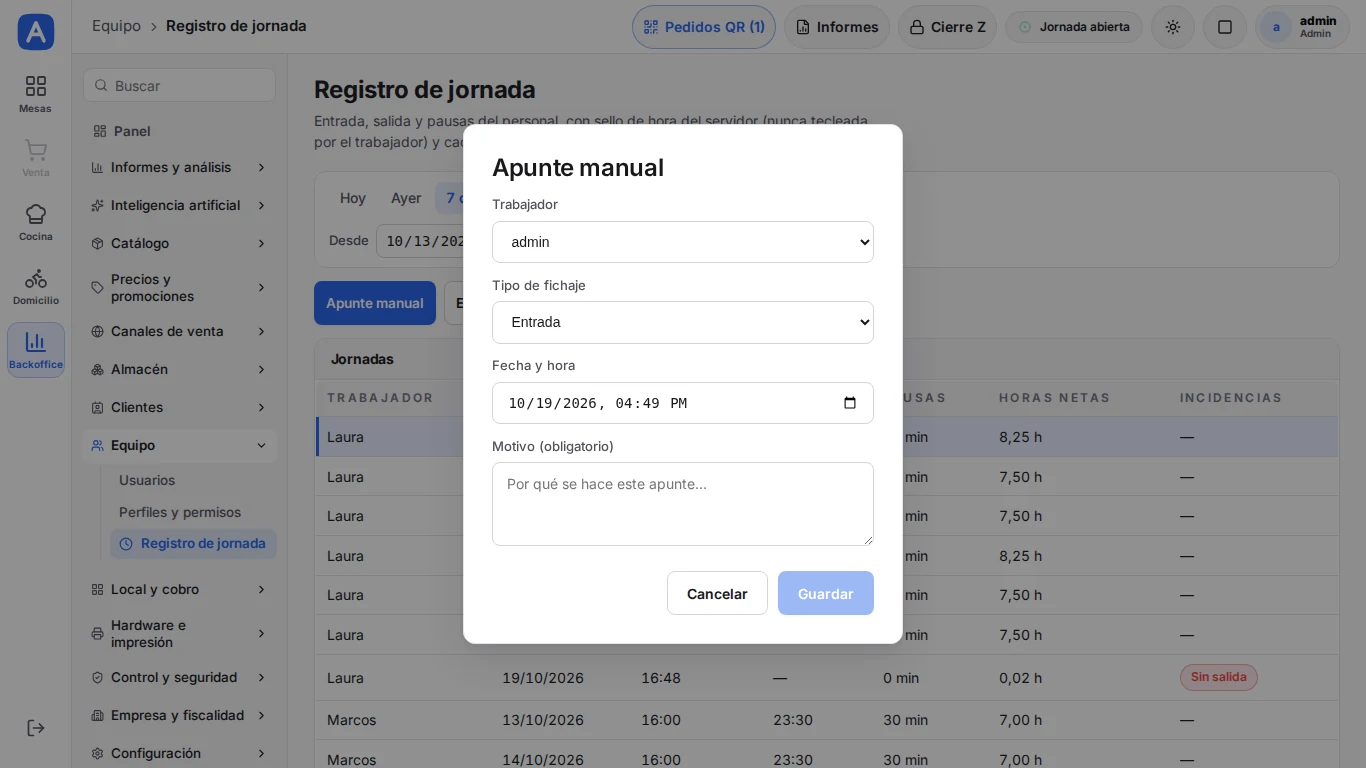
Task: Click the Apunte manual blue button
Action: (375, 303)
